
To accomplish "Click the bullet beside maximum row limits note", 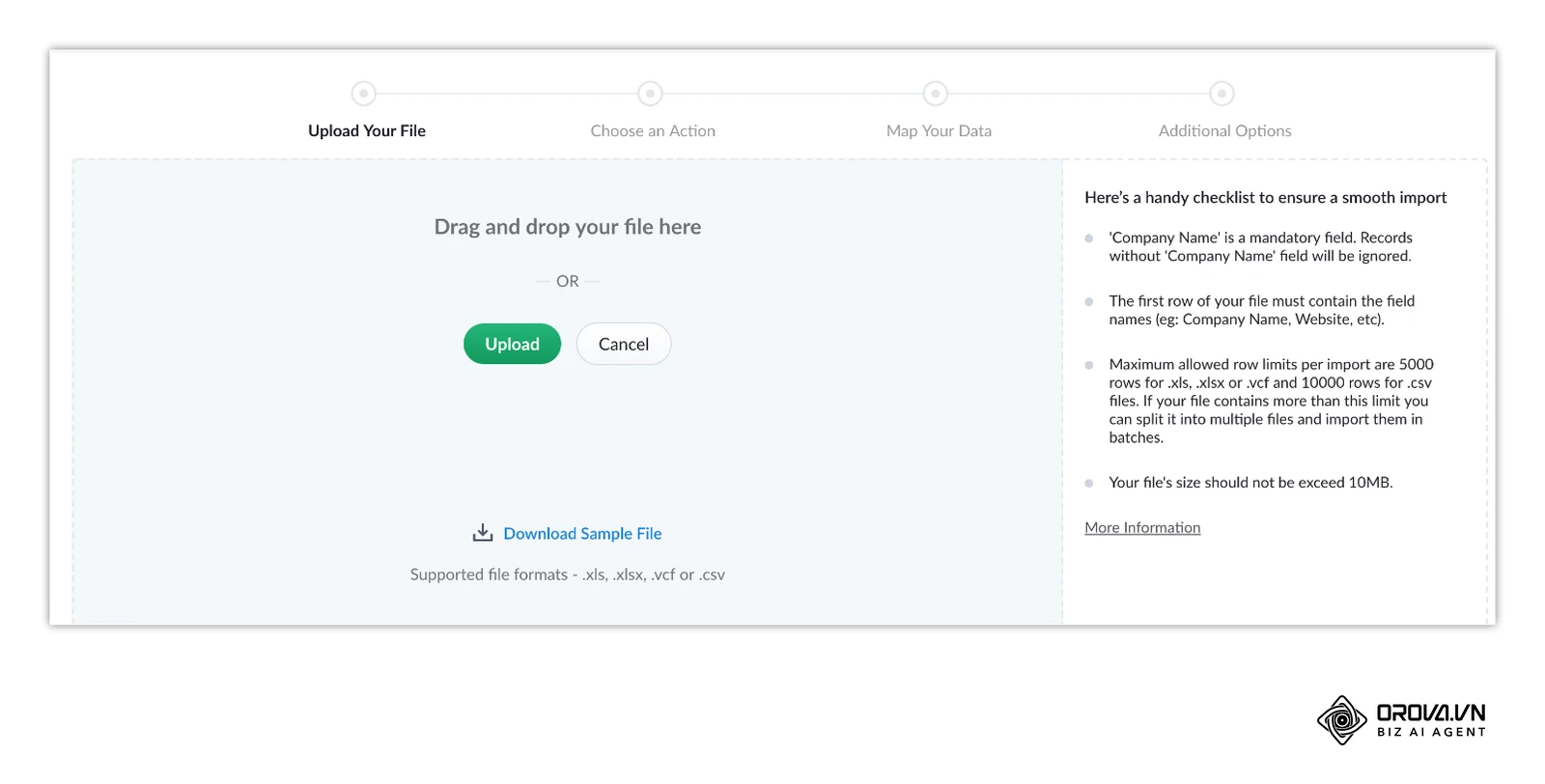I will [1089, 365].
